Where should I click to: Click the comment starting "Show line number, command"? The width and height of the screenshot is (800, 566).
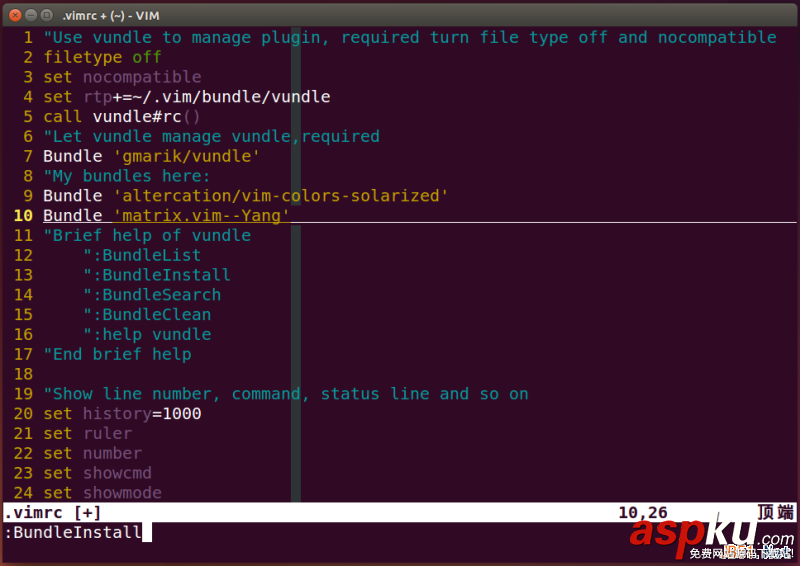(286, 394)
